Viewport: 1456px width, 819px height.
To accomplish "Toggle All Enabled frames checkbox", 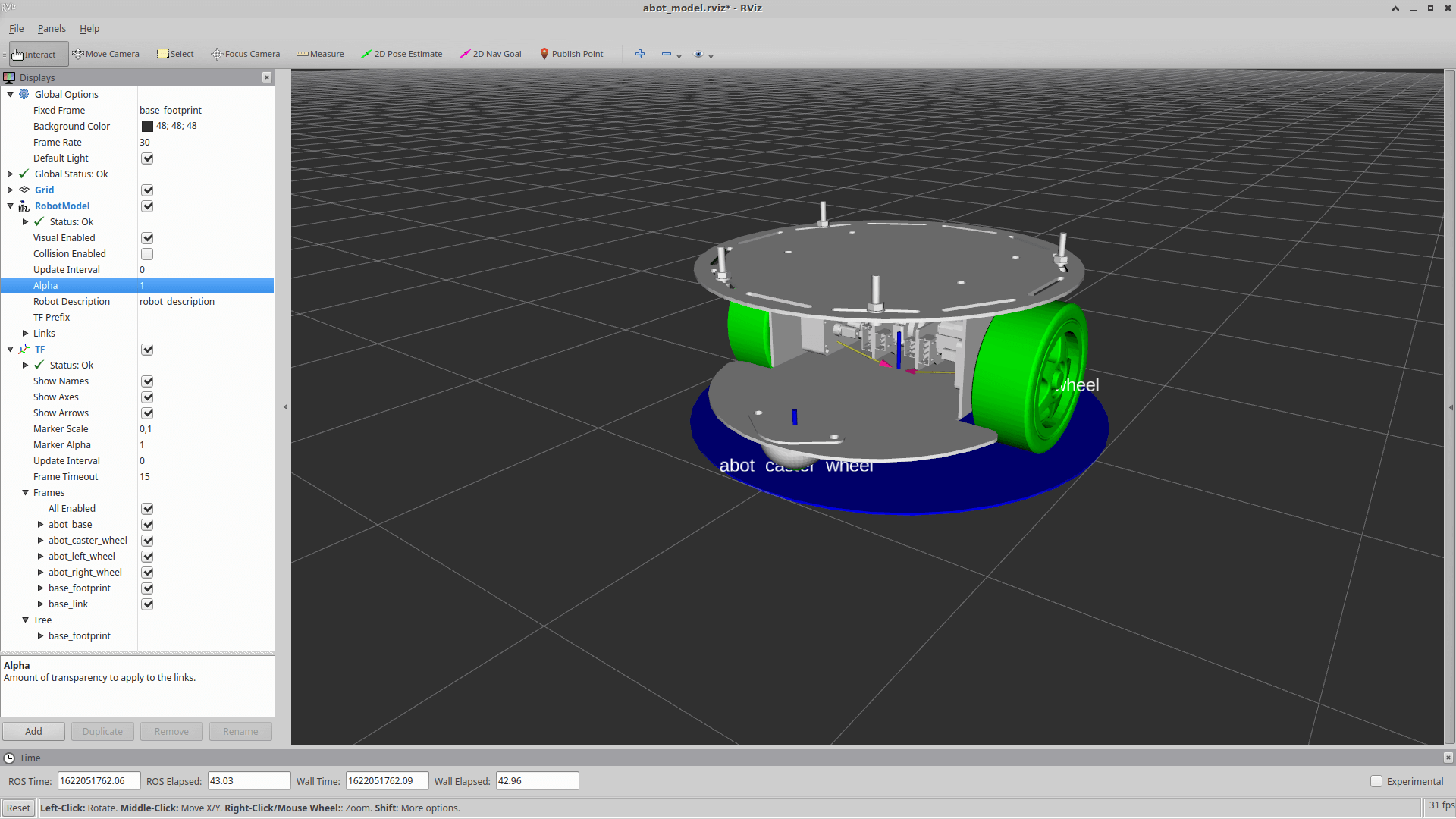I will coord(147,508).
